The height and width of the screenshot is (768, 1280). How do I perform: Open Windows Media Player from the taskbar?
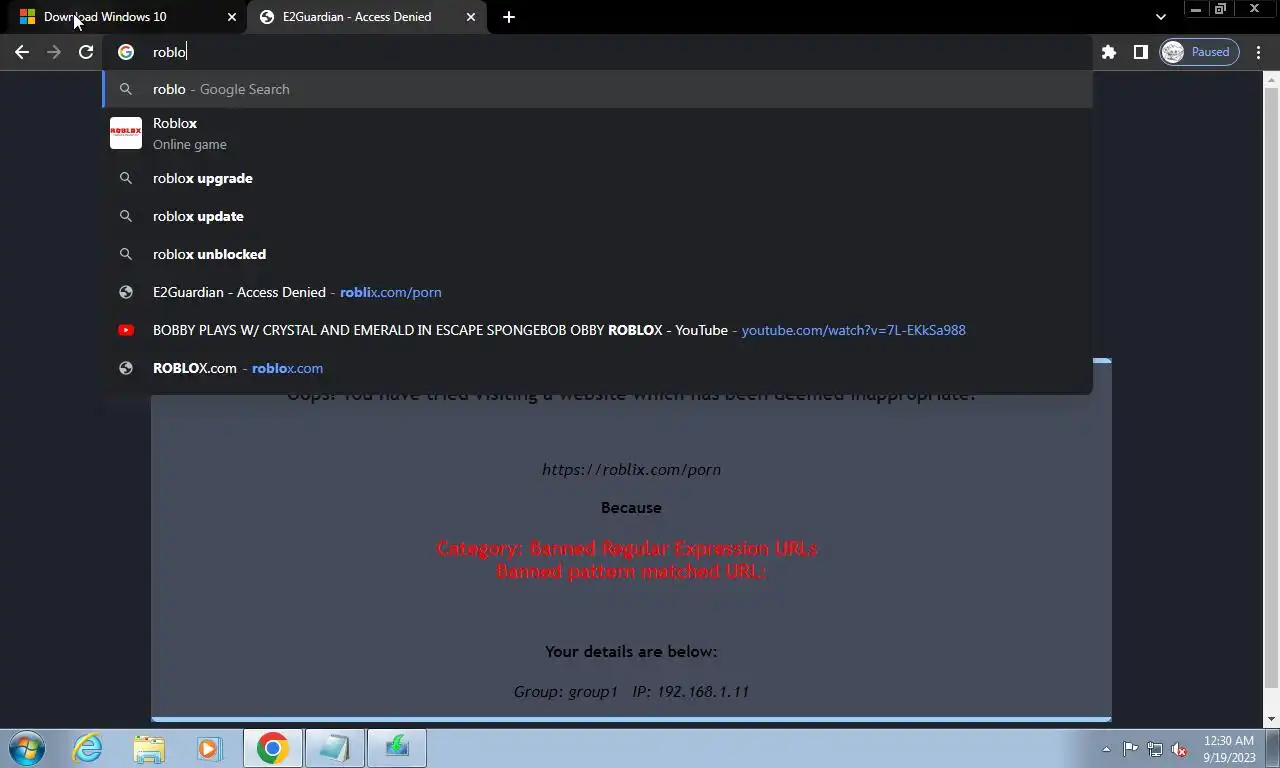coord(209,748)
